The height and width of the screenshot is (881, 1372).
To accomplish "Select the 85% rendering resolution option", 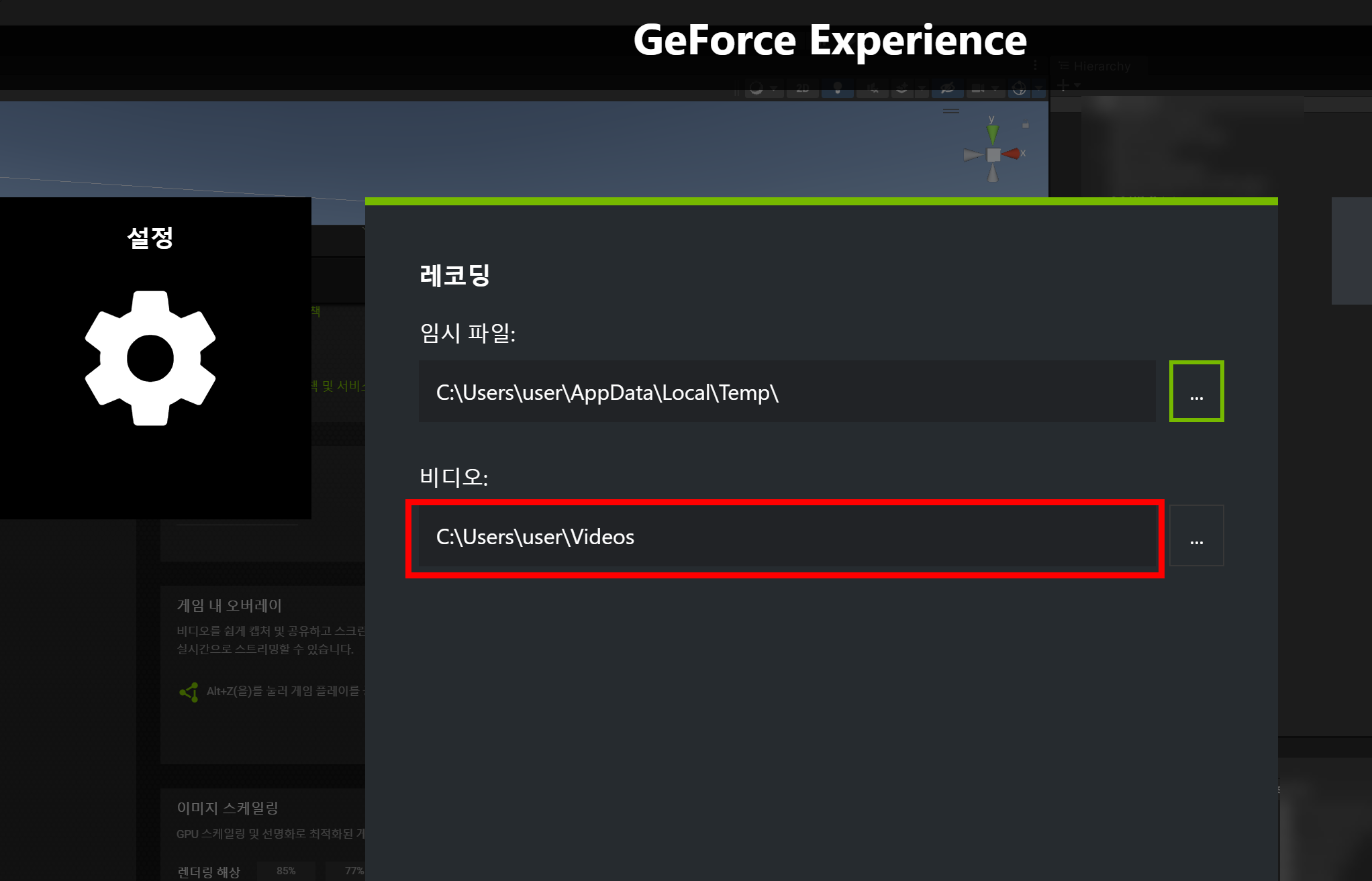I will coord(286,871).
